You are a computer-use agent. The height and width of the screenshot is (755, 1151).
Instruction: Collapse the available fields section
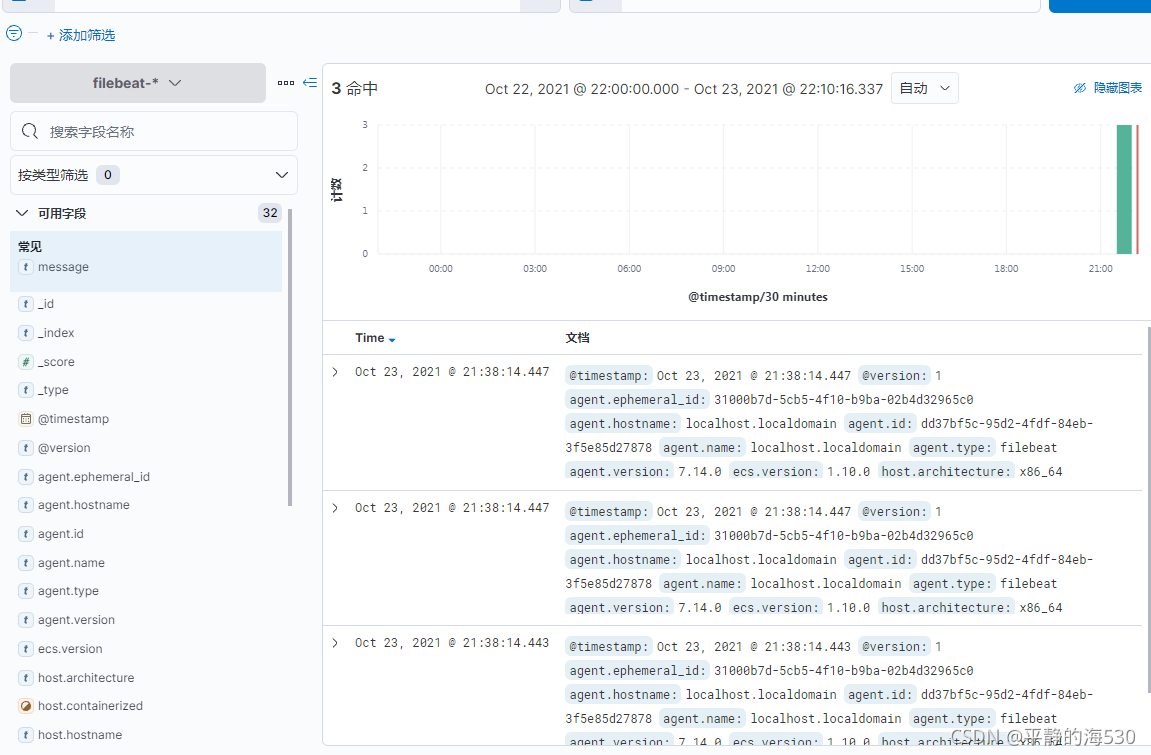pos(22,214)
